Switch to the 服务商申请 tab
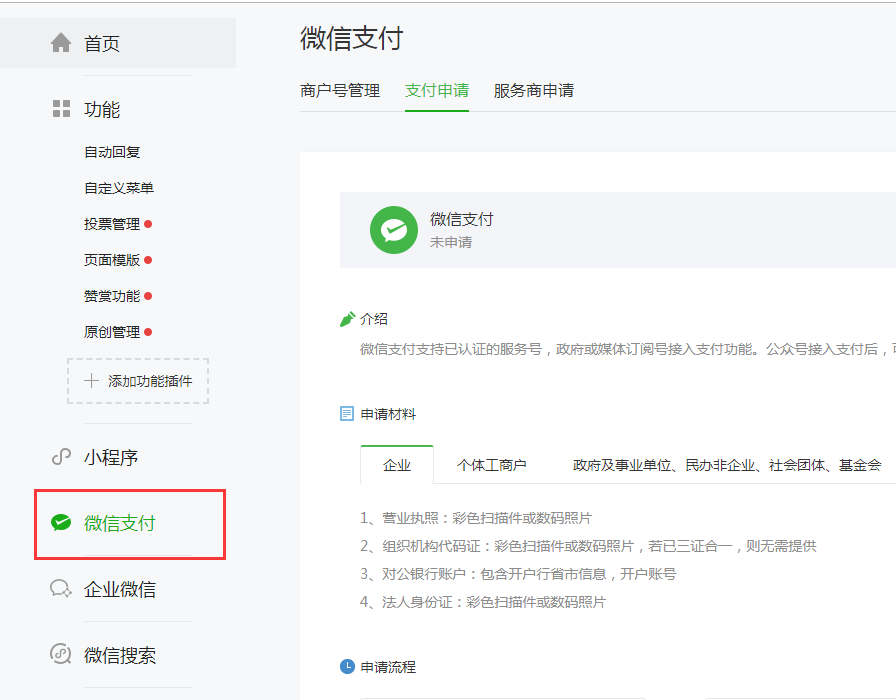 [x=534, y=90]
